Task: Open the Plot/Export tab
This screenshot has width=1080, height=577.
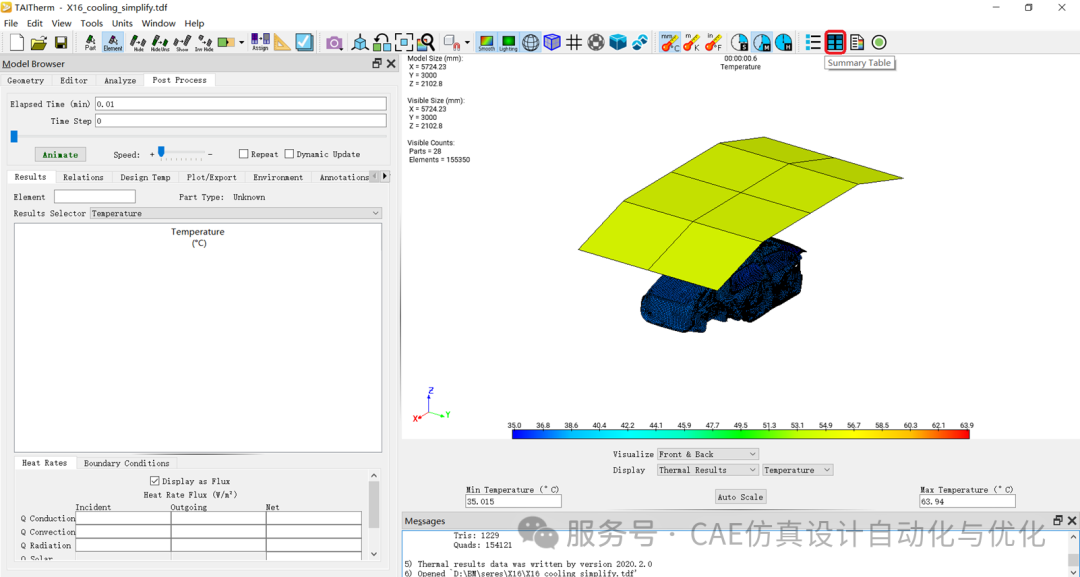Action: 211,177
